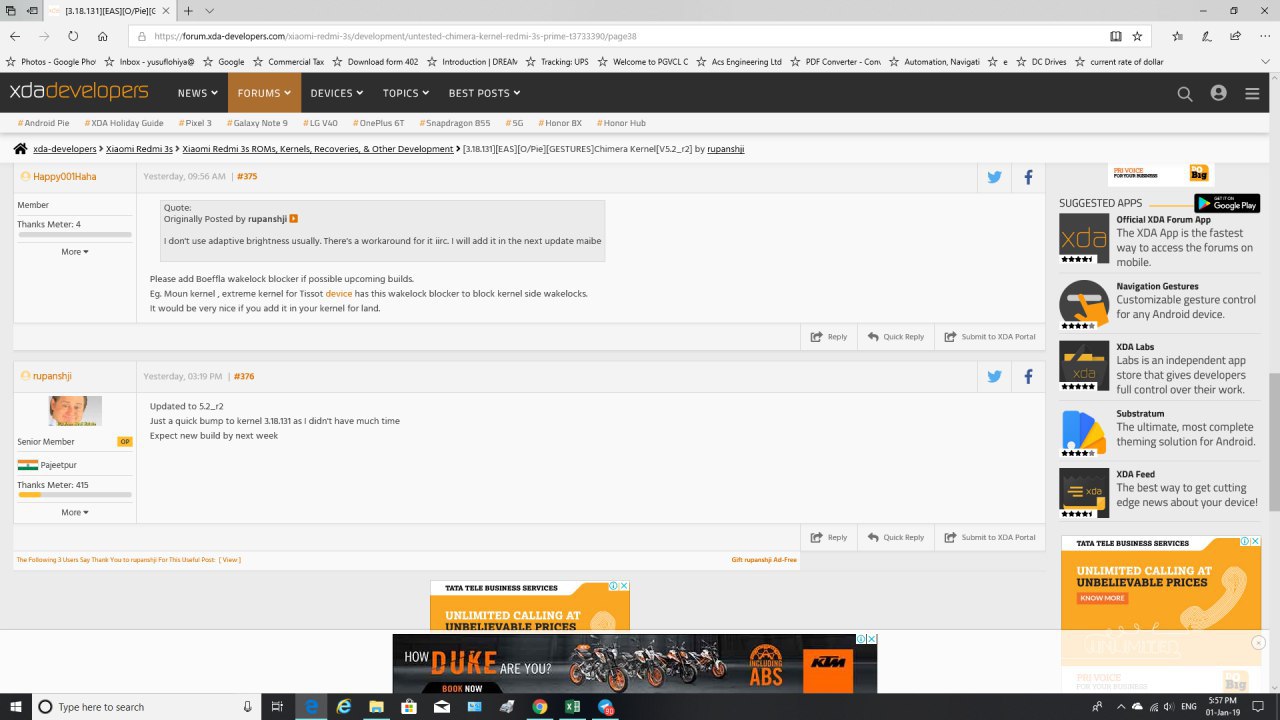Select the Android Pie tag
The image size is (1280, 720).
pyautogui.click(x=44, y=123)
